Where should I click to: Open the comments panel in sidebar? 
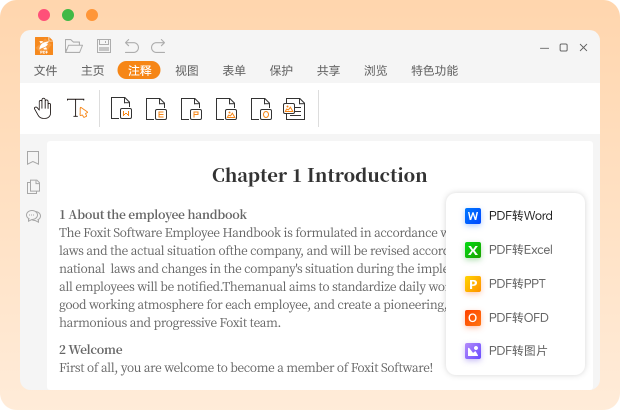pos(33,216)
